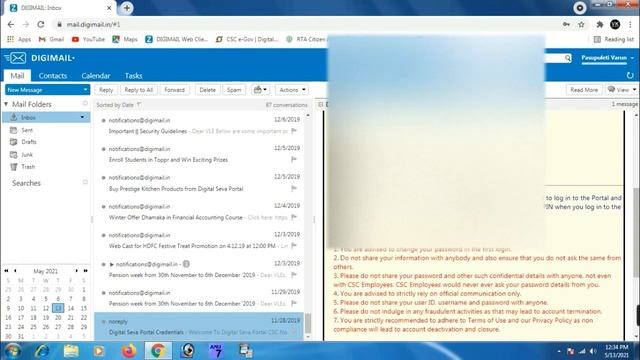The width and height of the screenshot is (640, 360).
Task: Open YouTube bookmark
Action: point(88,39)
